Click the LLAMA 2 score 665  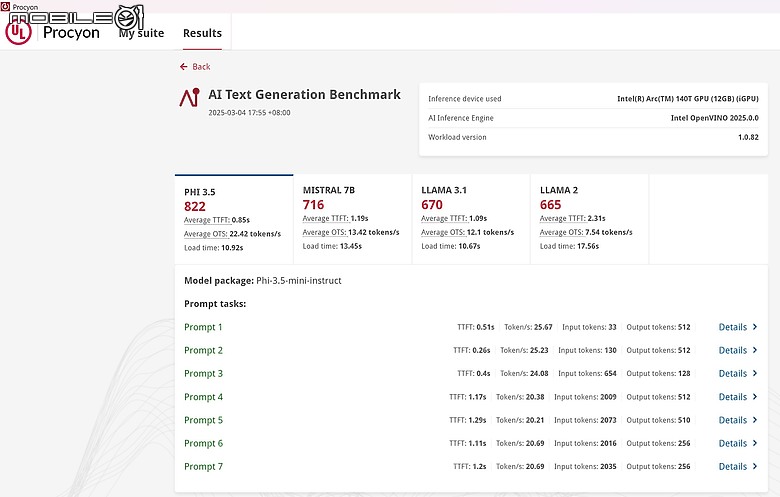(550, 204)
